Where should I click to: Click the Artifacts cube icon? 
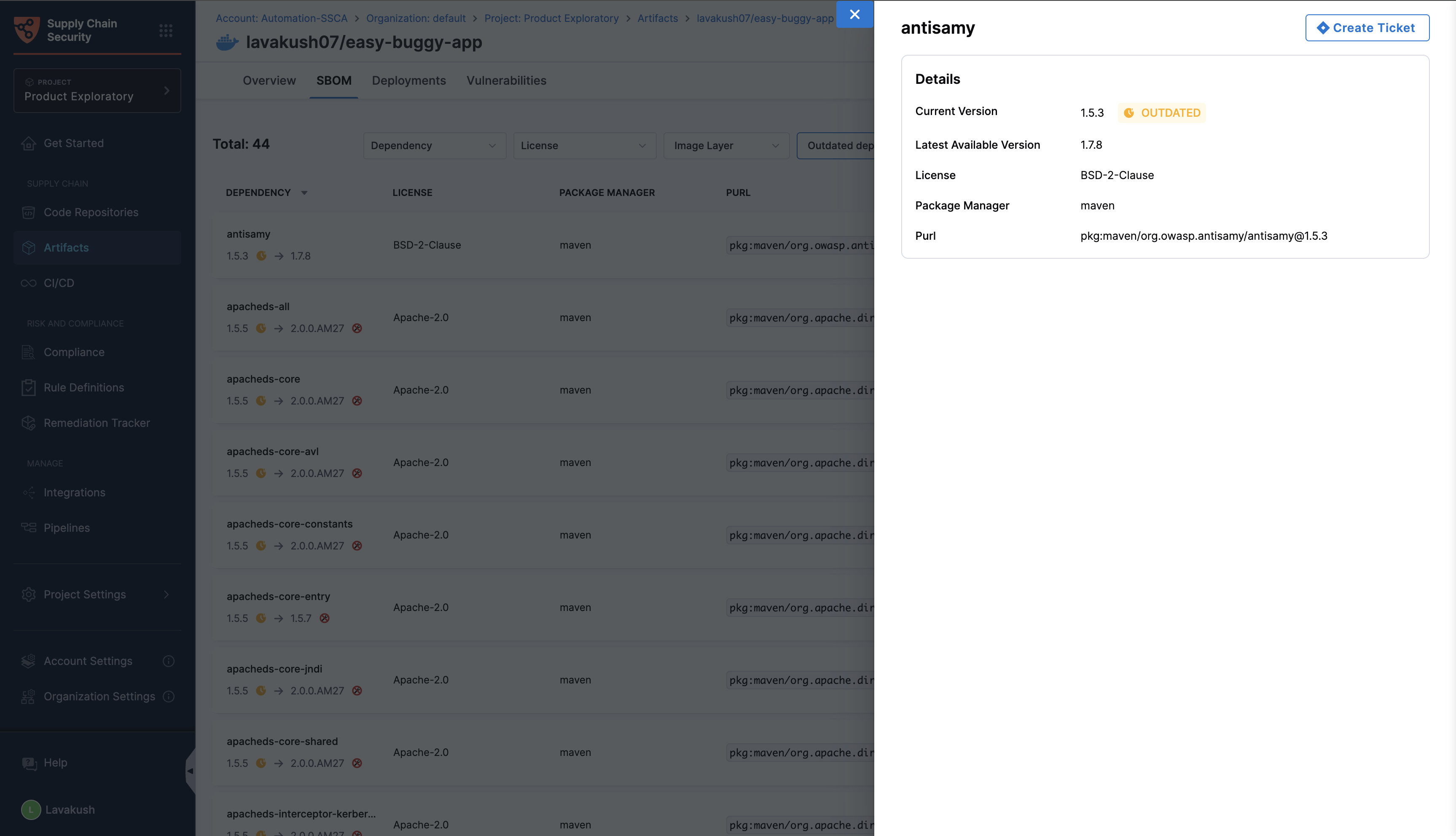pos(29,248)
